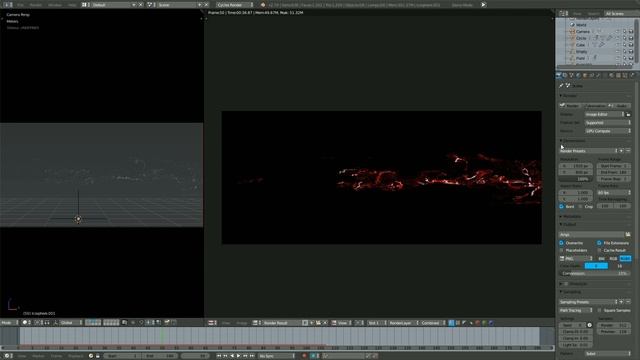
Task: Collapse the Output panel
Action: 568,224
